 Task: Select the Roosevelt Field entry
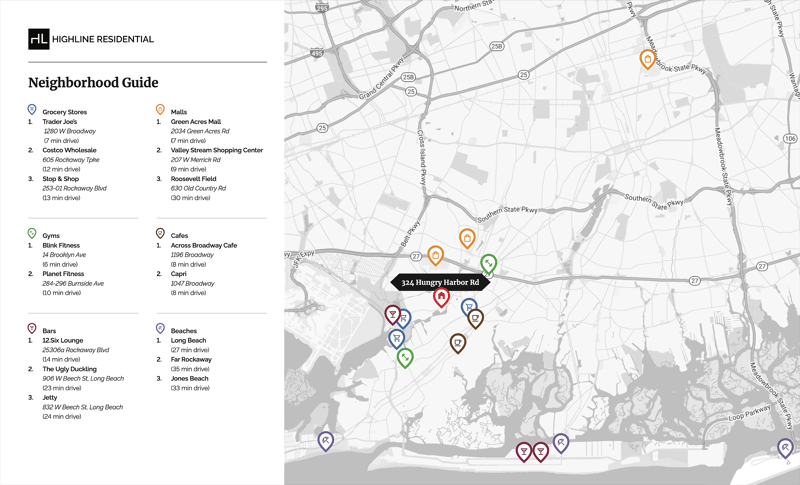[x=192, y=179]
